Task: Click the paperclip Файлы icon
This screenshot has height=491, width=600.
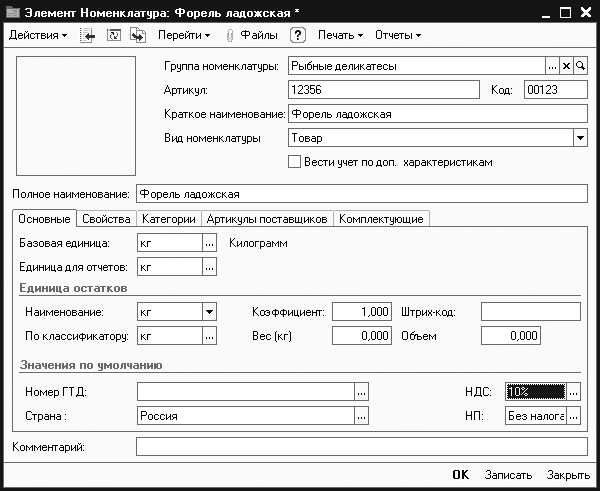Action: [230, 36]
